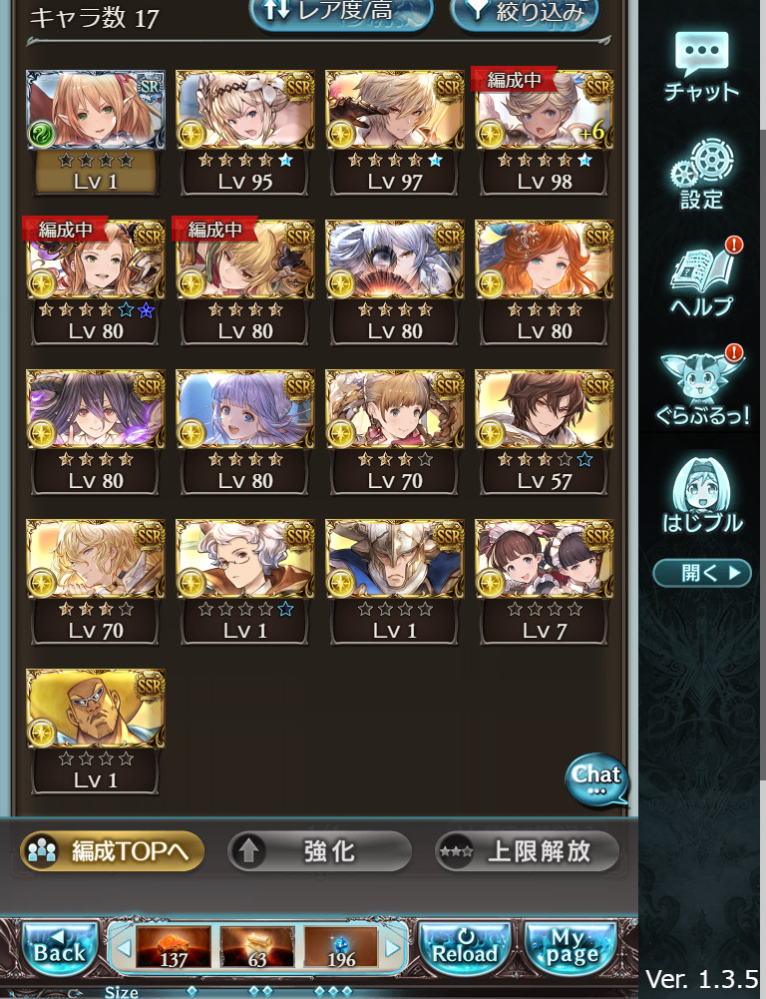Switch to 上限解放 uncap tab

[x=526, y=851]
